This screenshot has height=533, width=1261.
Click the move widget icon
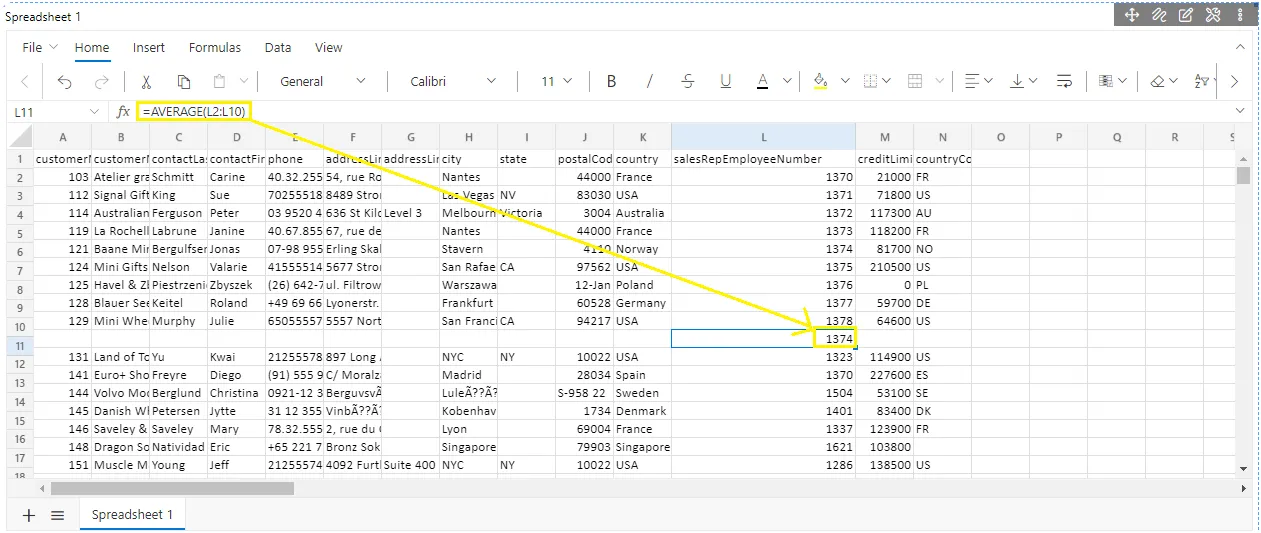click(1132, 15)
